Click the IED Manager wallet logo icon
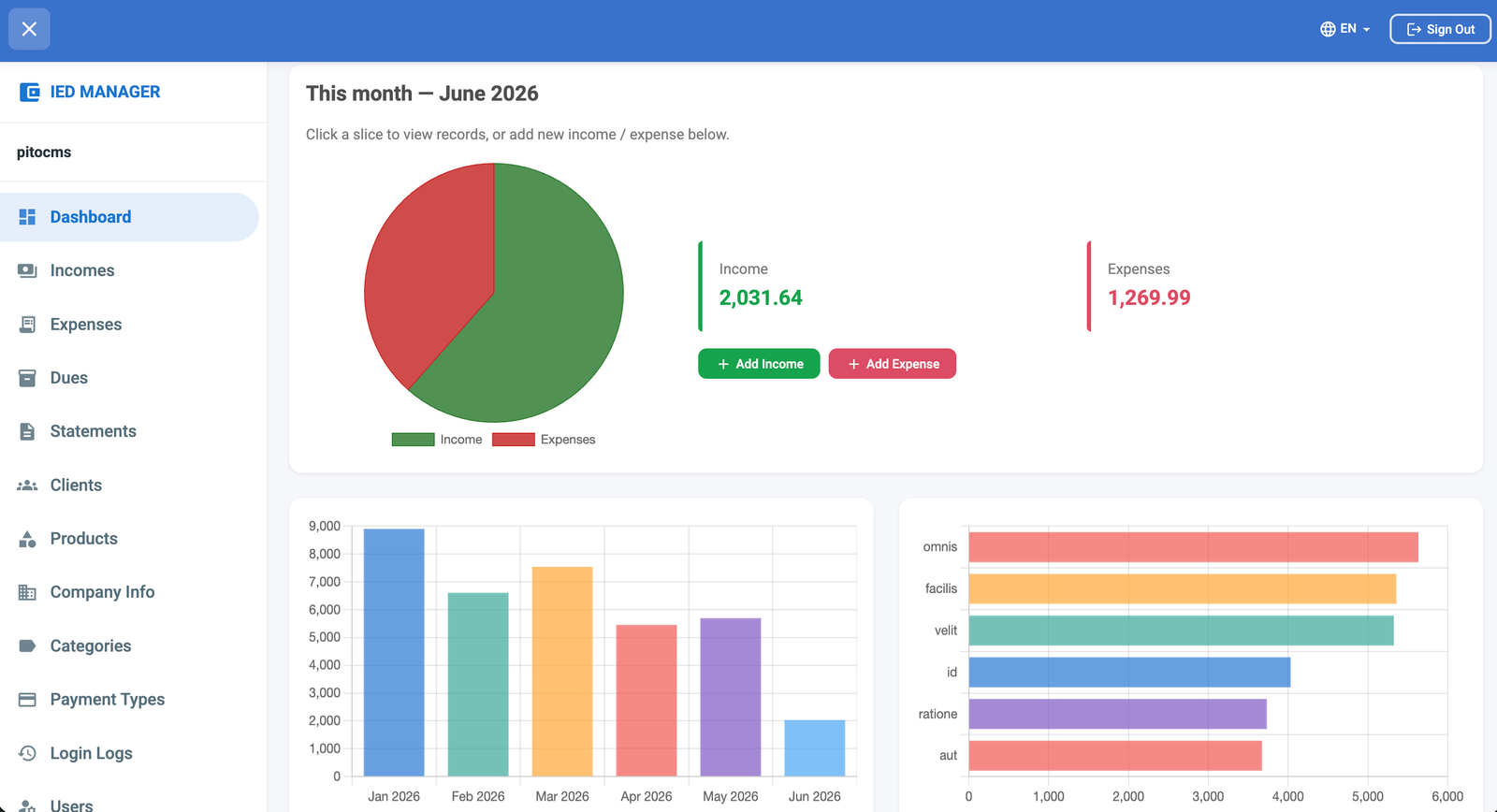The height and width of the screenshot is (812, 1497). click(30, 92)
